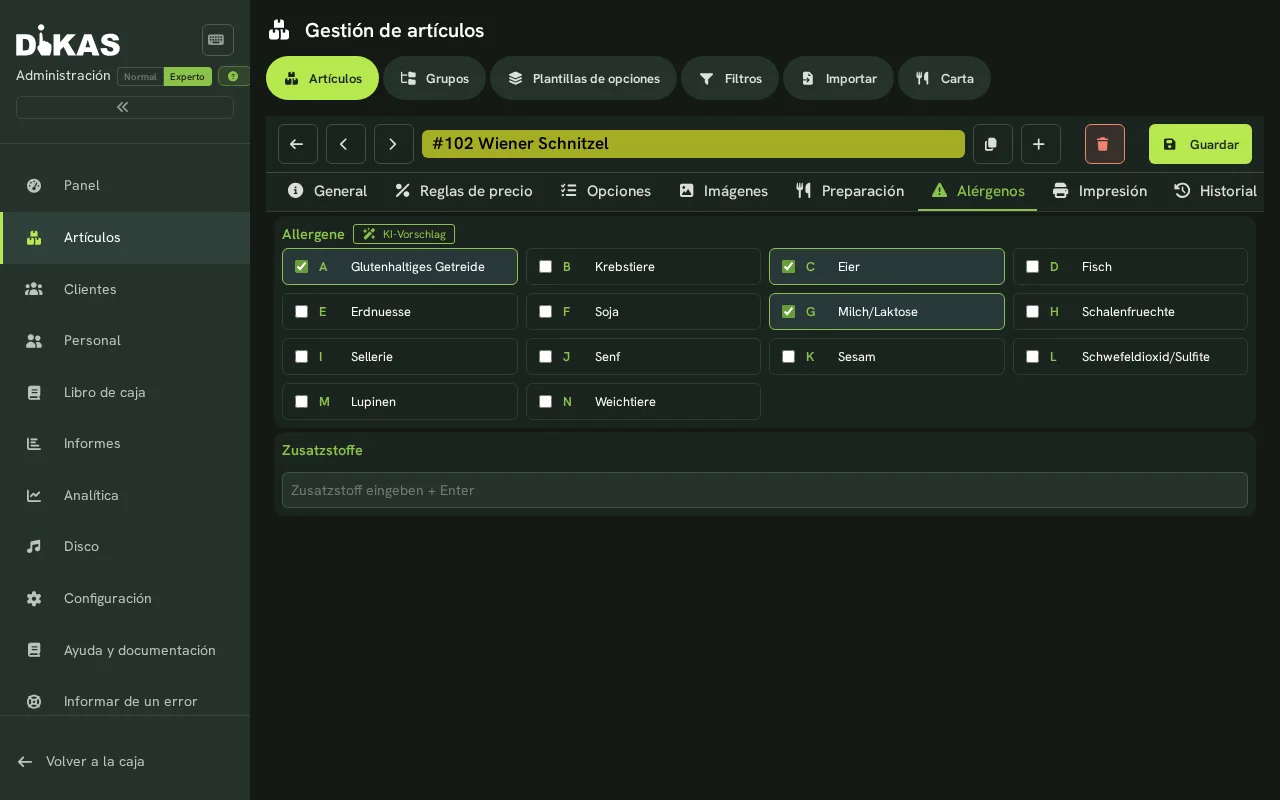Check the Sellerie allergen

[301, 357]
